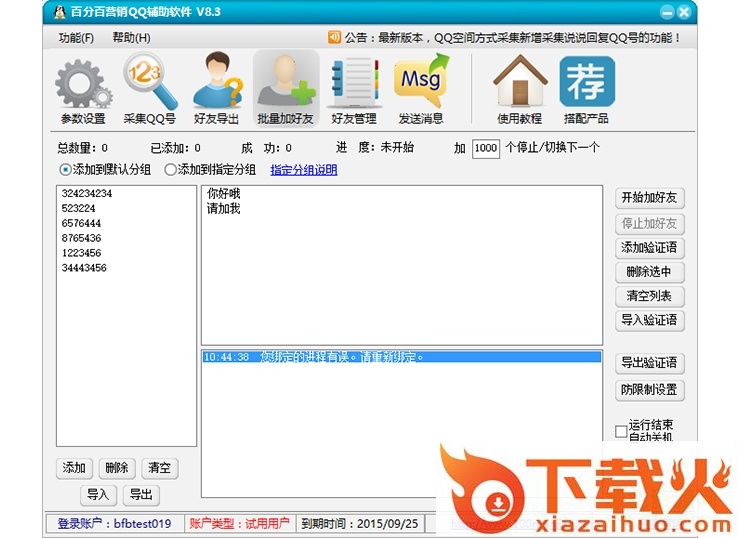Select QQ number 523224
Image resolution: width=740 pixels, height=538 pixels.
click(x=78, y=208)
